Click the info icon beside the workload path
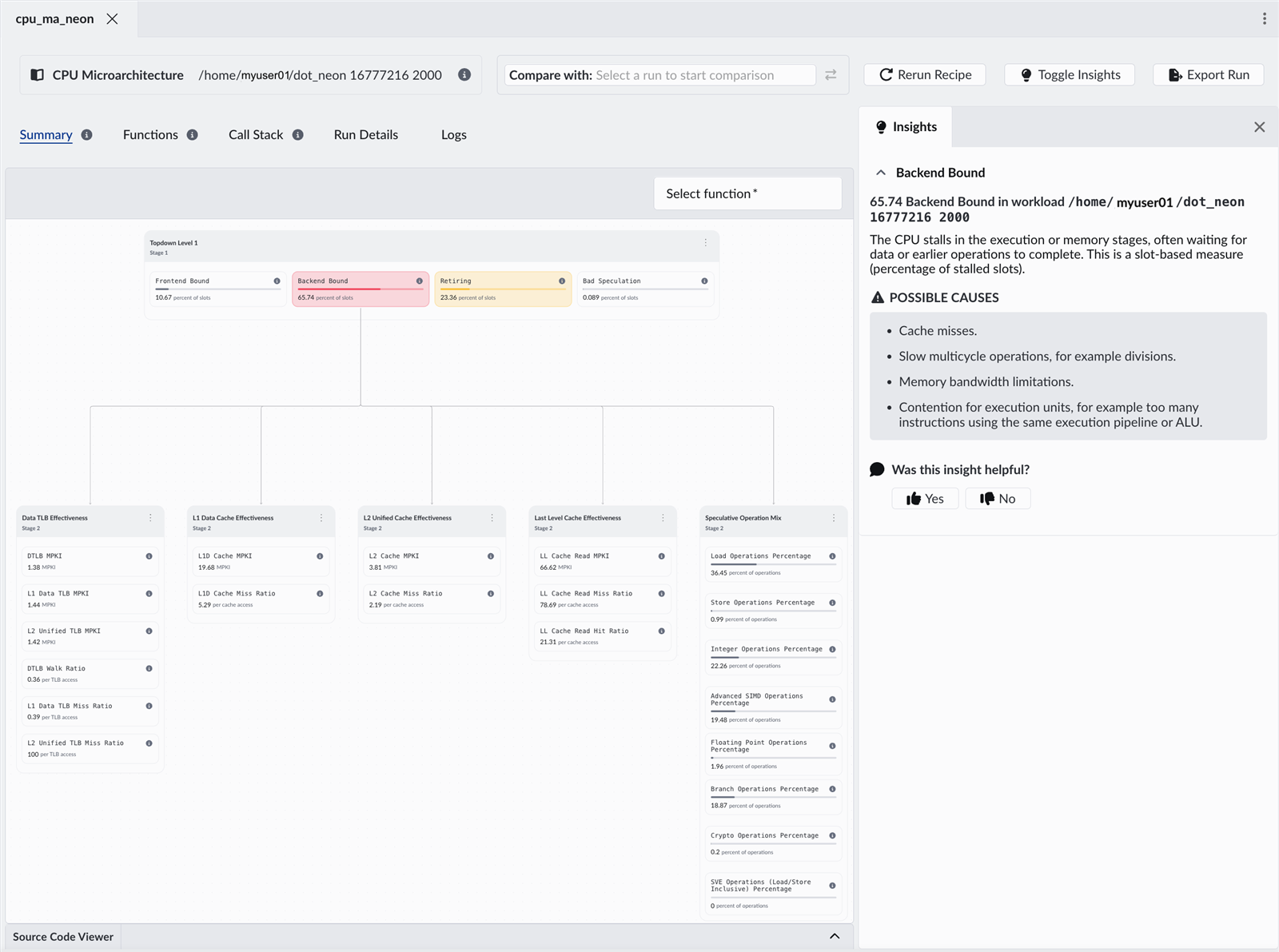This screenshot has height=952, width=1279. pos(464,74)
